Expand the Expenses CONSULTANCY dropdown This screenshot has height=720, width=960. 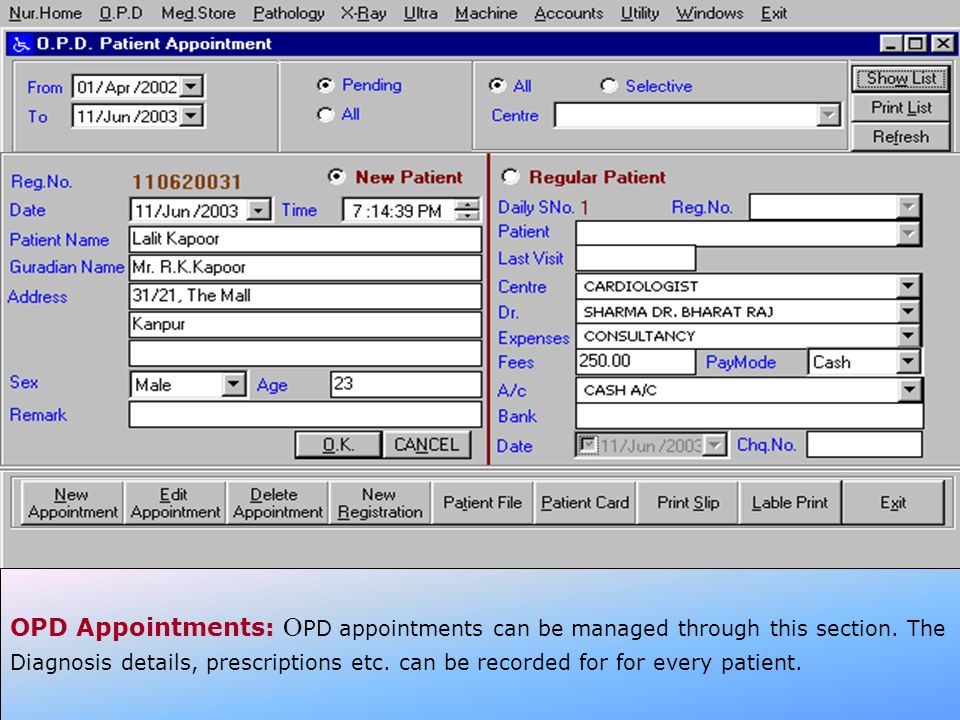click(909, 336)
